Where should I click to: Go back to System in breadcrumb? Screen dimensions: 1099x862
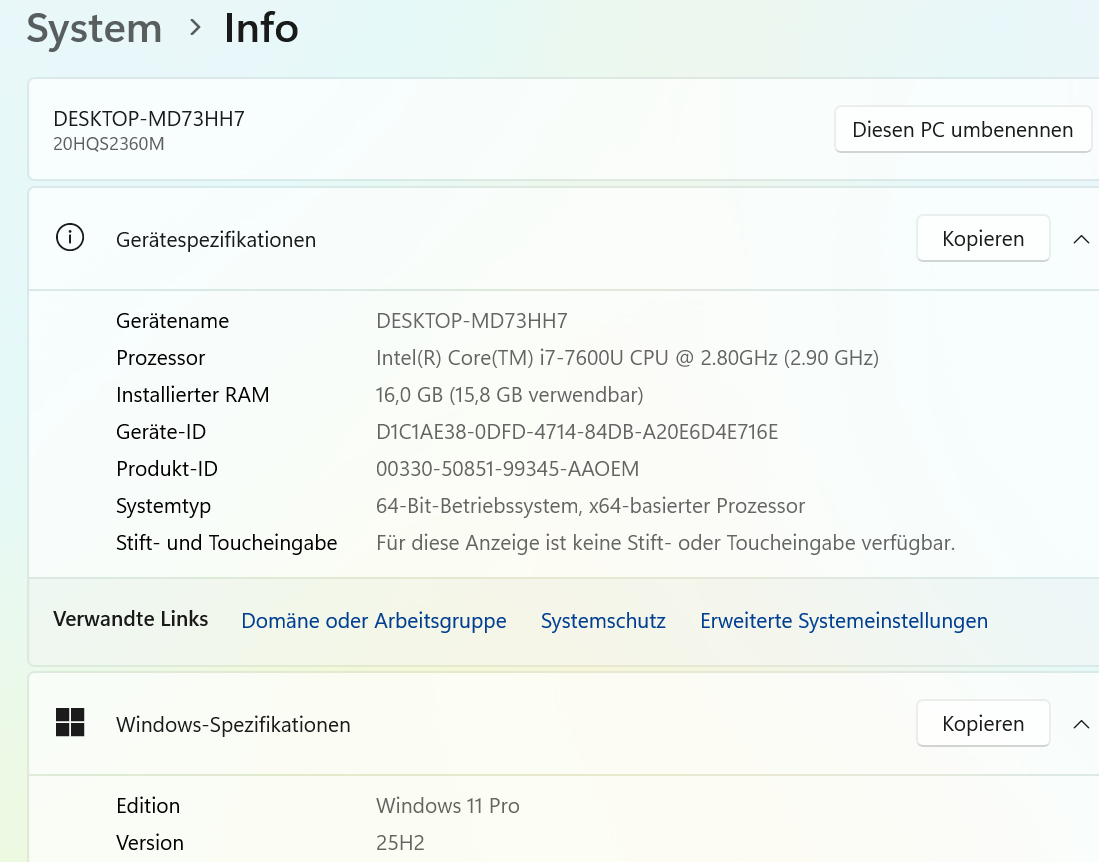pyautogui.click(x=94, y=29)
